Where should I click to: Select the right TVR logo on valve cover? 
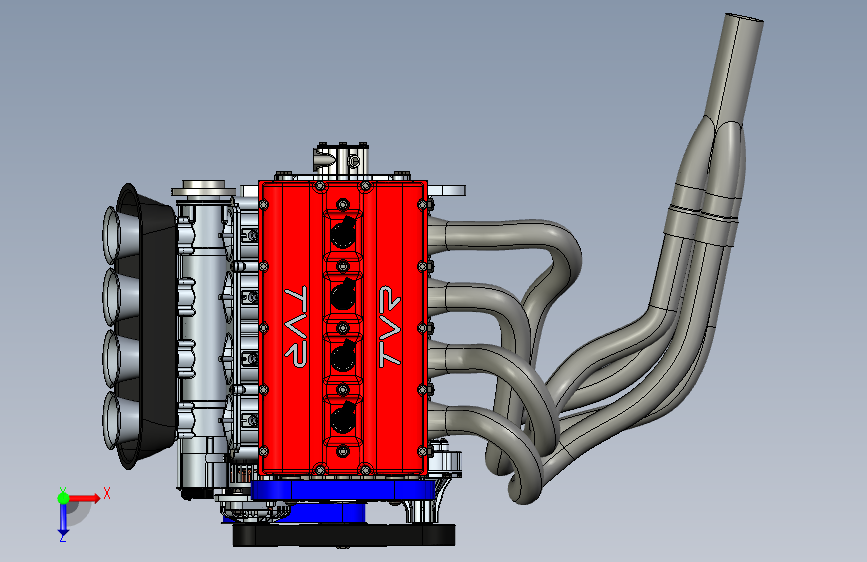(x=390, y=326)
